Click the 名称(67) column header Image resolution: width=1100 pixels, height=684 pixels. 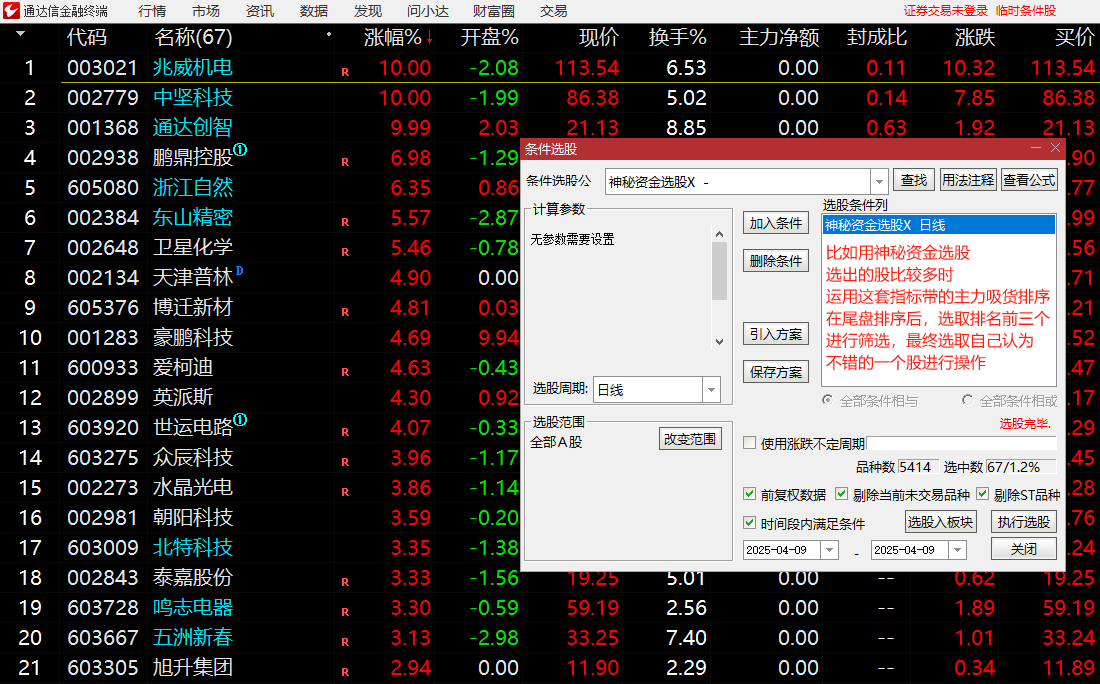click(193, 37)
